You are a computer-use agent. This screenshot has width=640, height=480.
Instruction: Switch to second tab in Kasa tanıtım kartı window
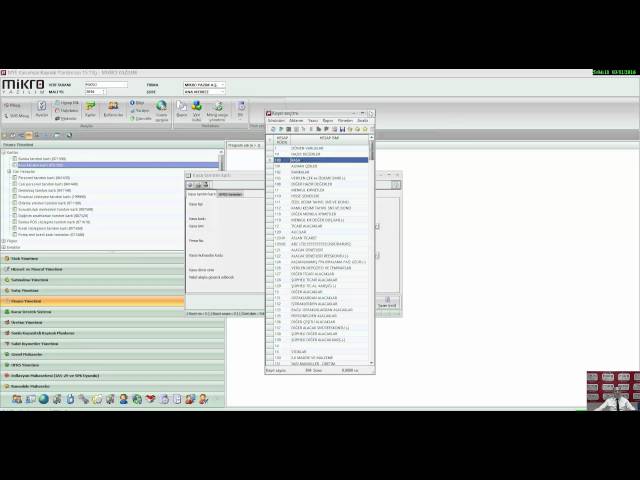[x=230, y=194]
